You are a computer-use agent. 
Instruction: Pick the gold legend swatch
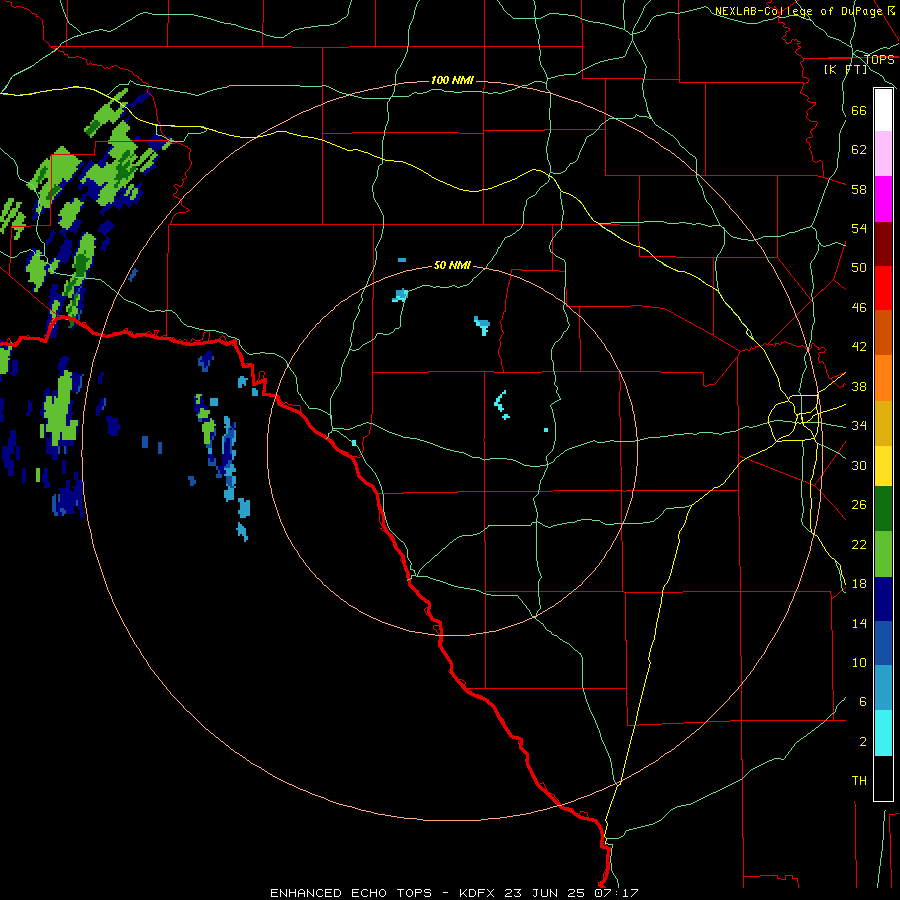pos(883,423)
